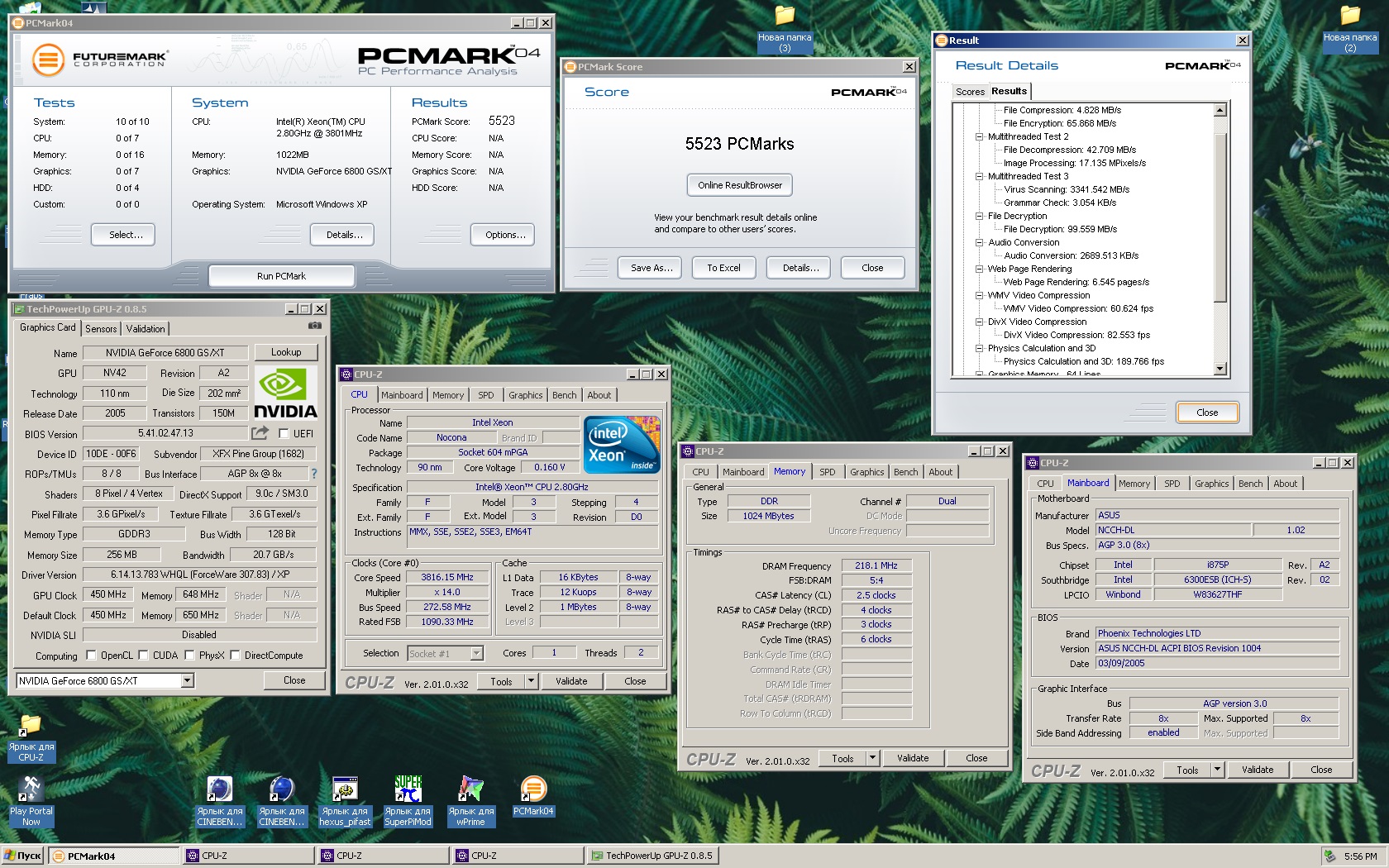Image resolution: width=1389 pixels, height=868 pixels.
Task: Click the Futuremark orange logo in PCMark04
Action: coord(48,60)
